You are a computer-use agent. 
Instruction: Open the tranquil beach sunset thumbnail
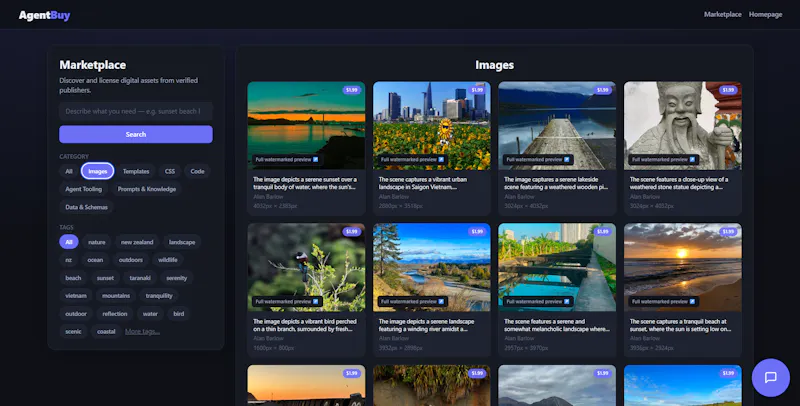coord(683,267)
